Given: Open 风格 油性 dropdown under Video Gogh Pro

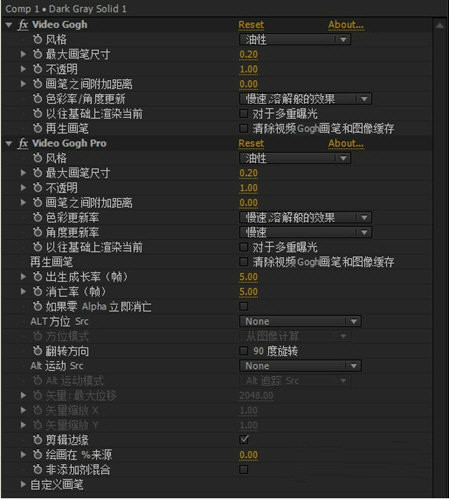Looking at the screenshot, I should point(295,158).
